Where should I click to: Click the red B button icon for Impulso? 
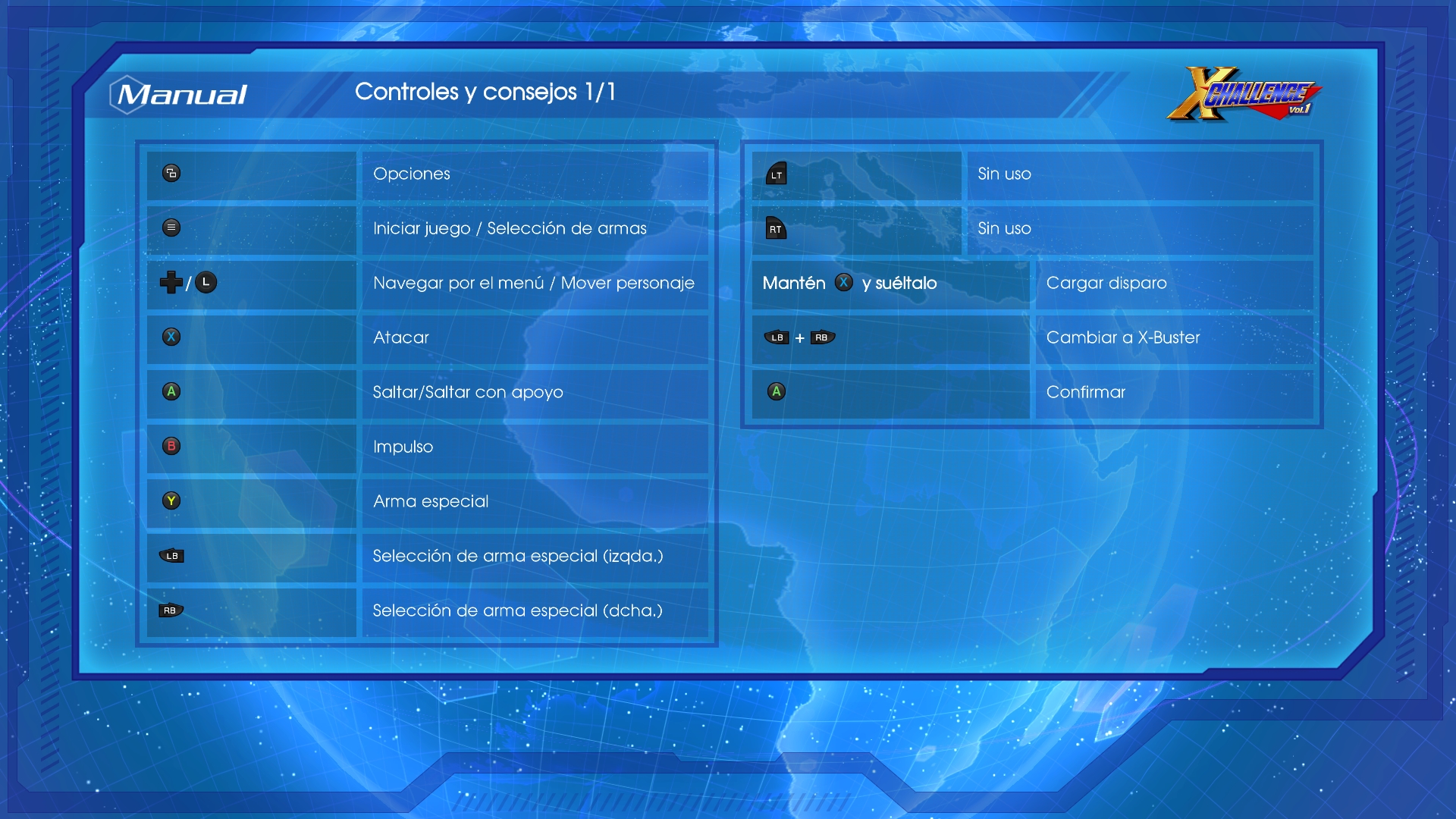(171, 446)
